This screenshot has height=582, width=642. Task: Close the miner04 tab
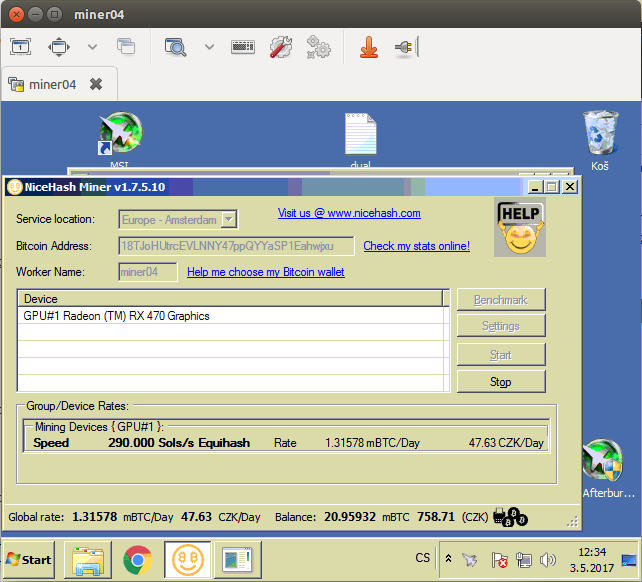tap(96, 84)
